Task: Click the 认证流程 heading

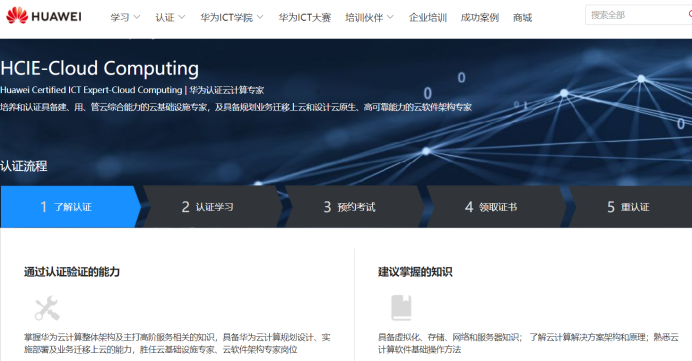Action: point(23,166)
